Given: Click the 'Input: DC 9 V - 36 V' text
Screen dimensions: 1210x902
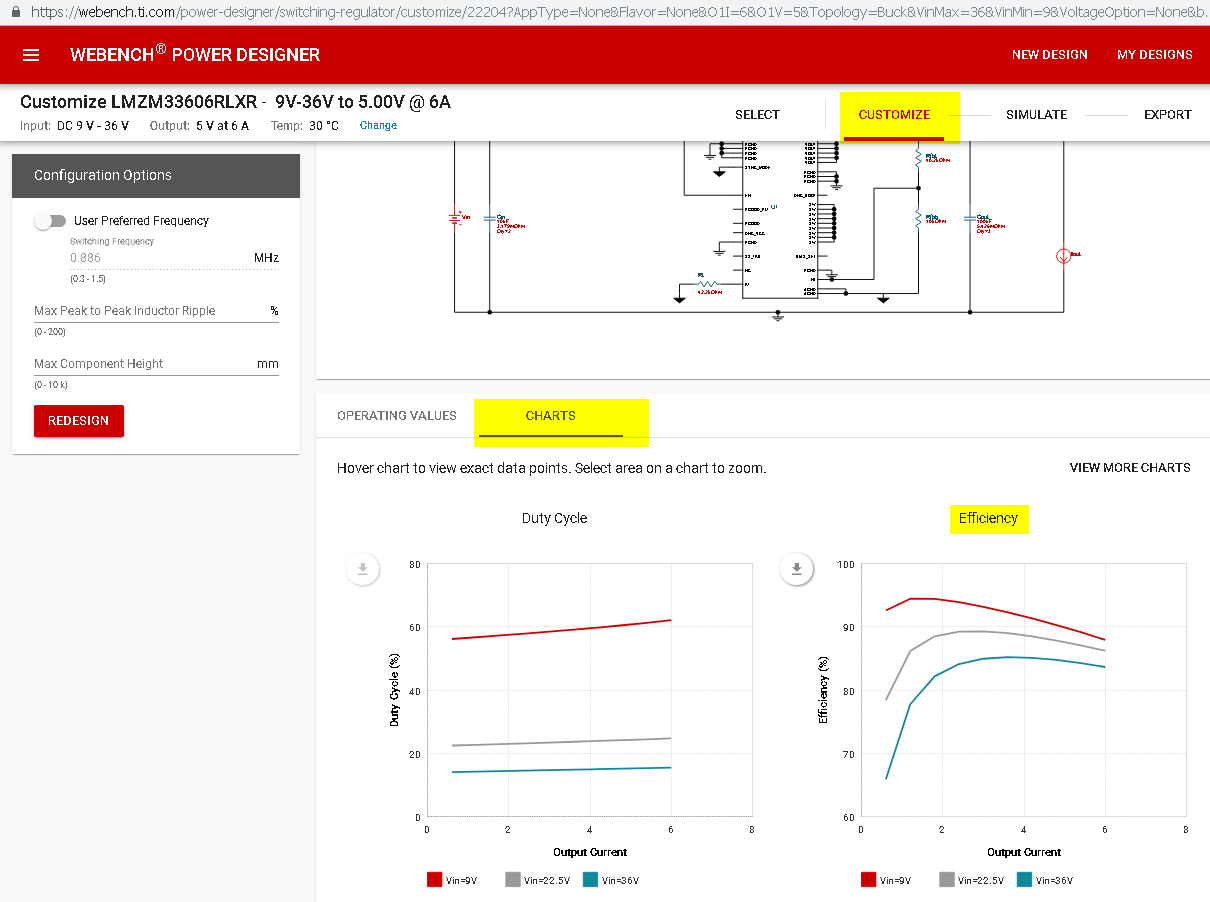Looking at the screenshot, I should click(75, 126).
